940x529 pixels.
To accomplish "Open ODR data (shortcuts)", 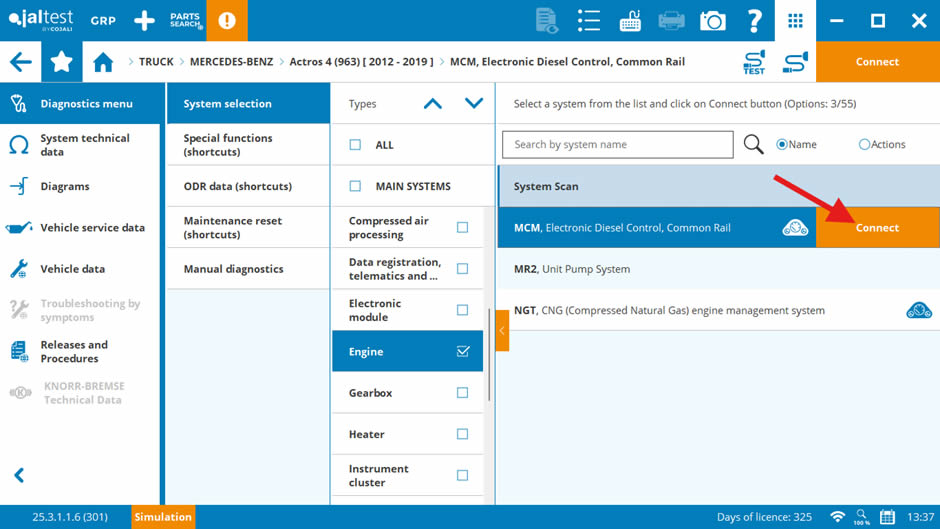I will (248, 187).
